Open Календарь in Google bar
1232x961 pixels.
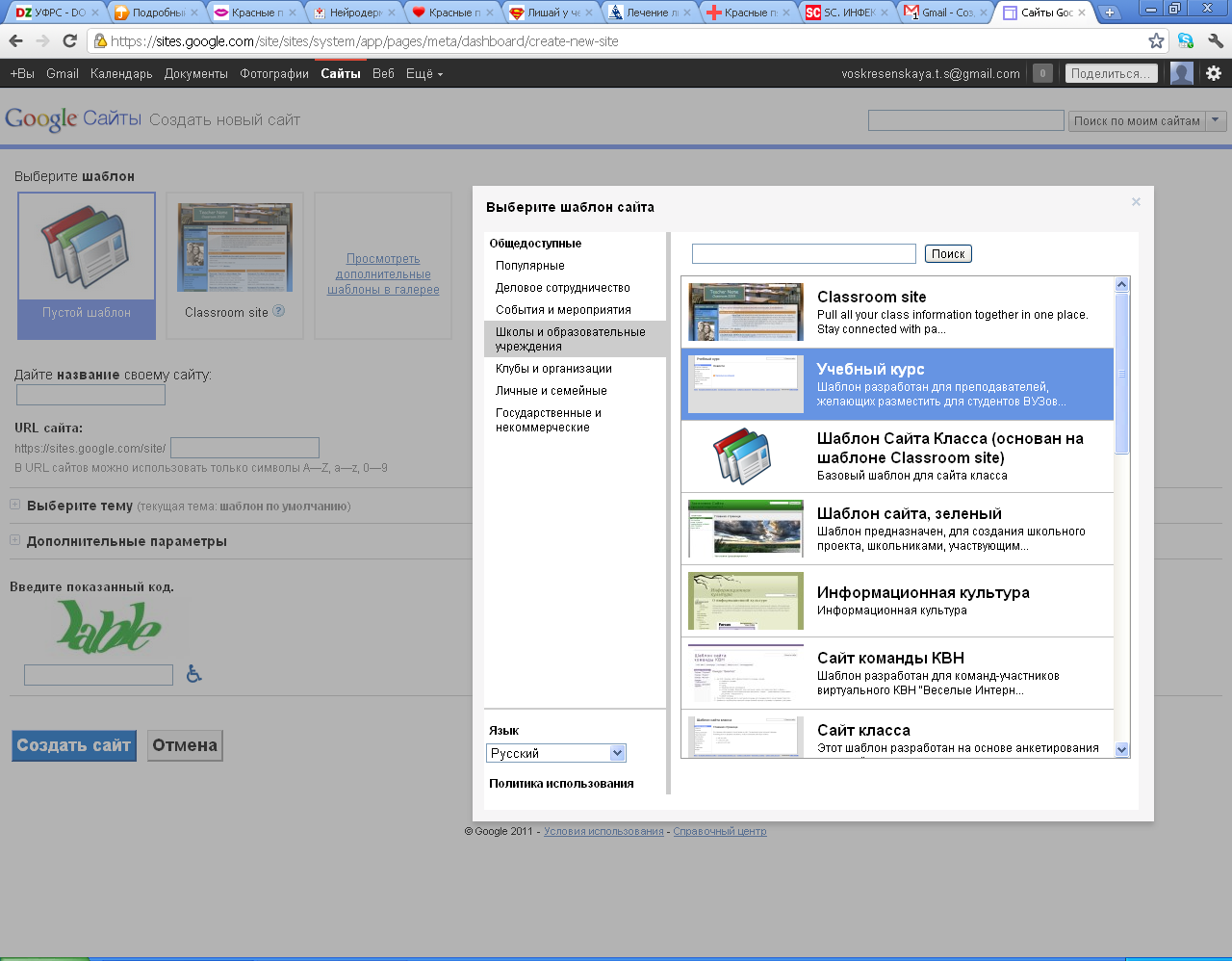121,73
